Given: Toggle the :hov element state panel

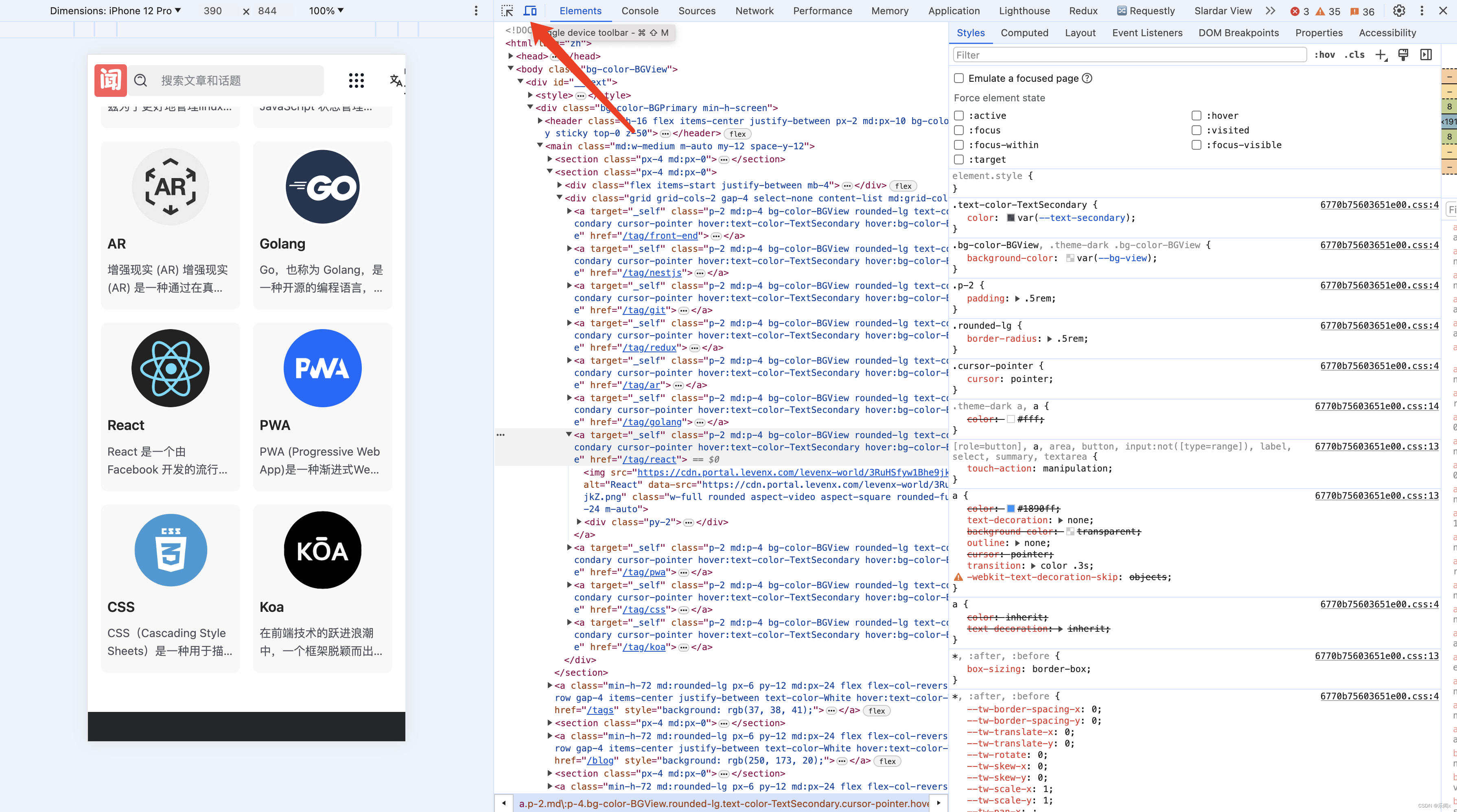Looking at the screenshot, I should (1325, 55).
